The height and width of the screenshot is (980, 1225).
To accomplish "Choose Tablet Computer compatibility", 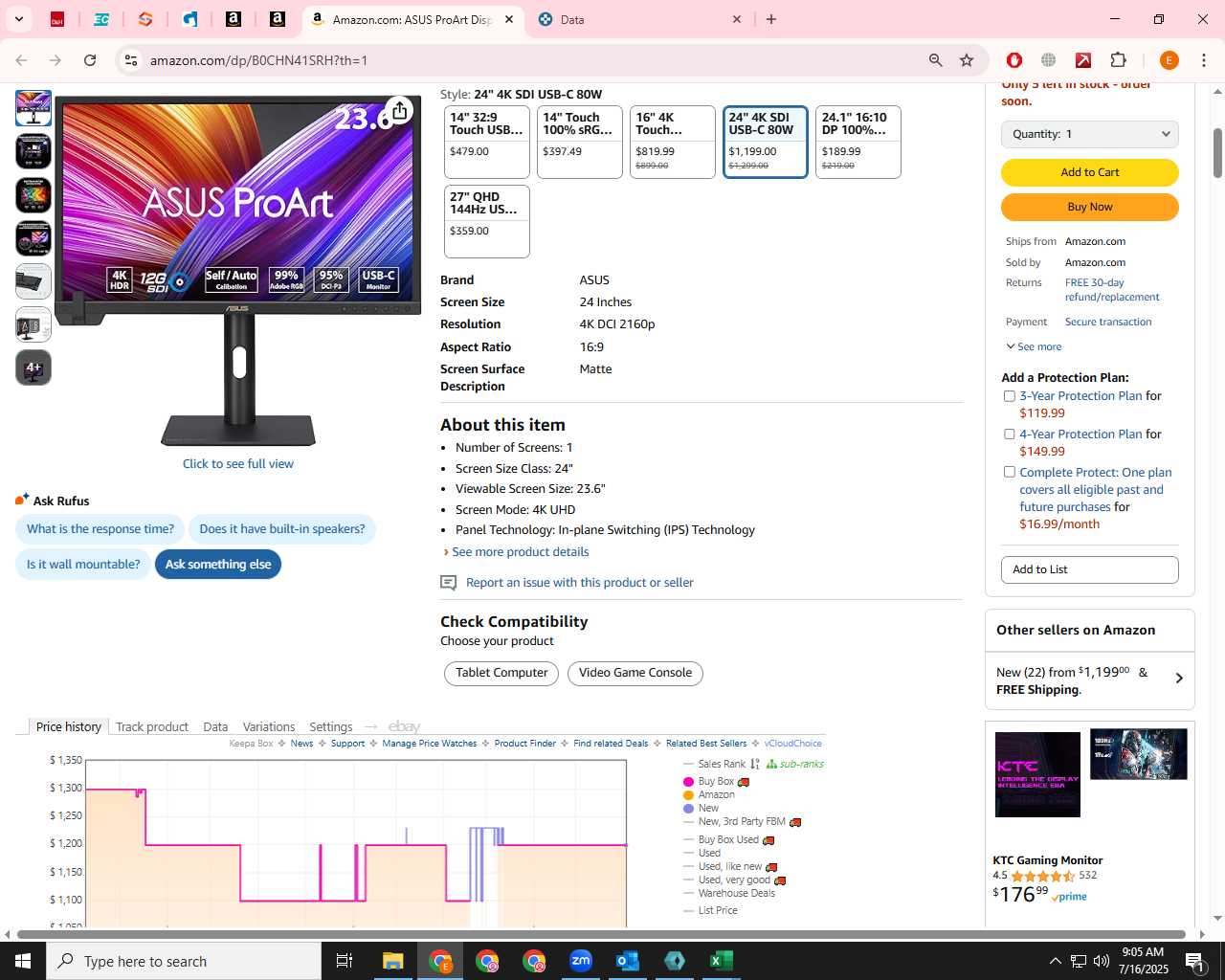I will (501, 674).
